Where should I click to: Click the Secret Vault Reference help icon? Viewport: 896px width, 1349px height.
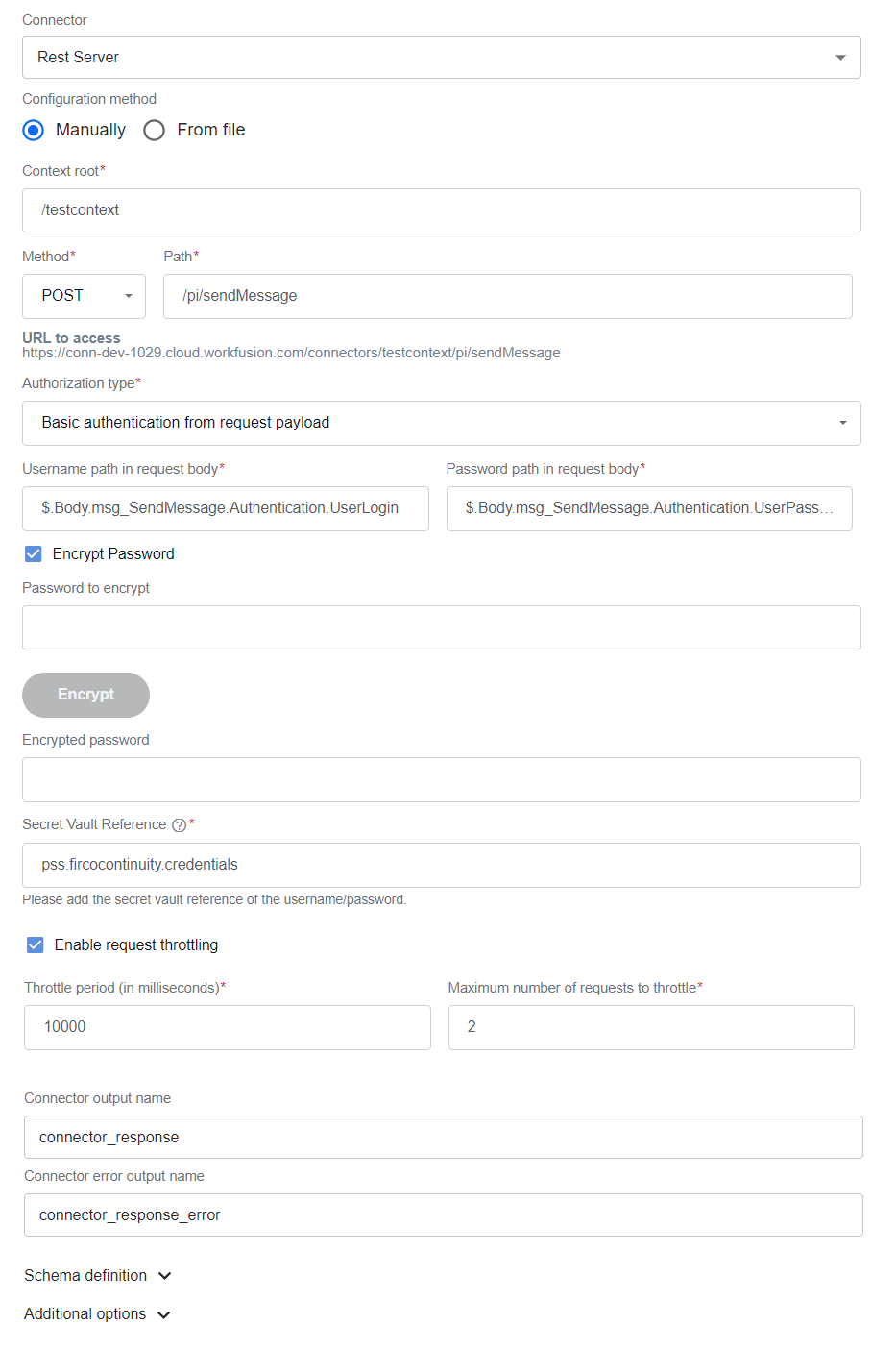pos(179,825)
